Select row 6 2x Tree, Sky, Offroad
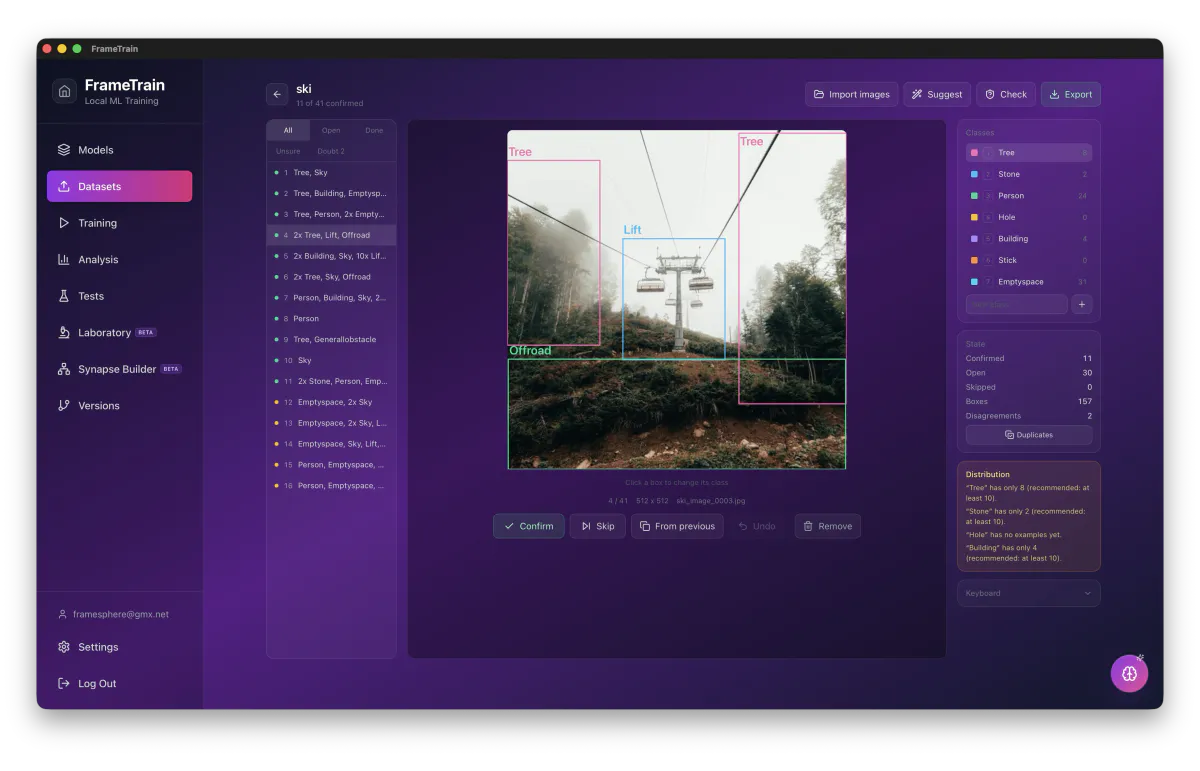 tap(331, 277)
